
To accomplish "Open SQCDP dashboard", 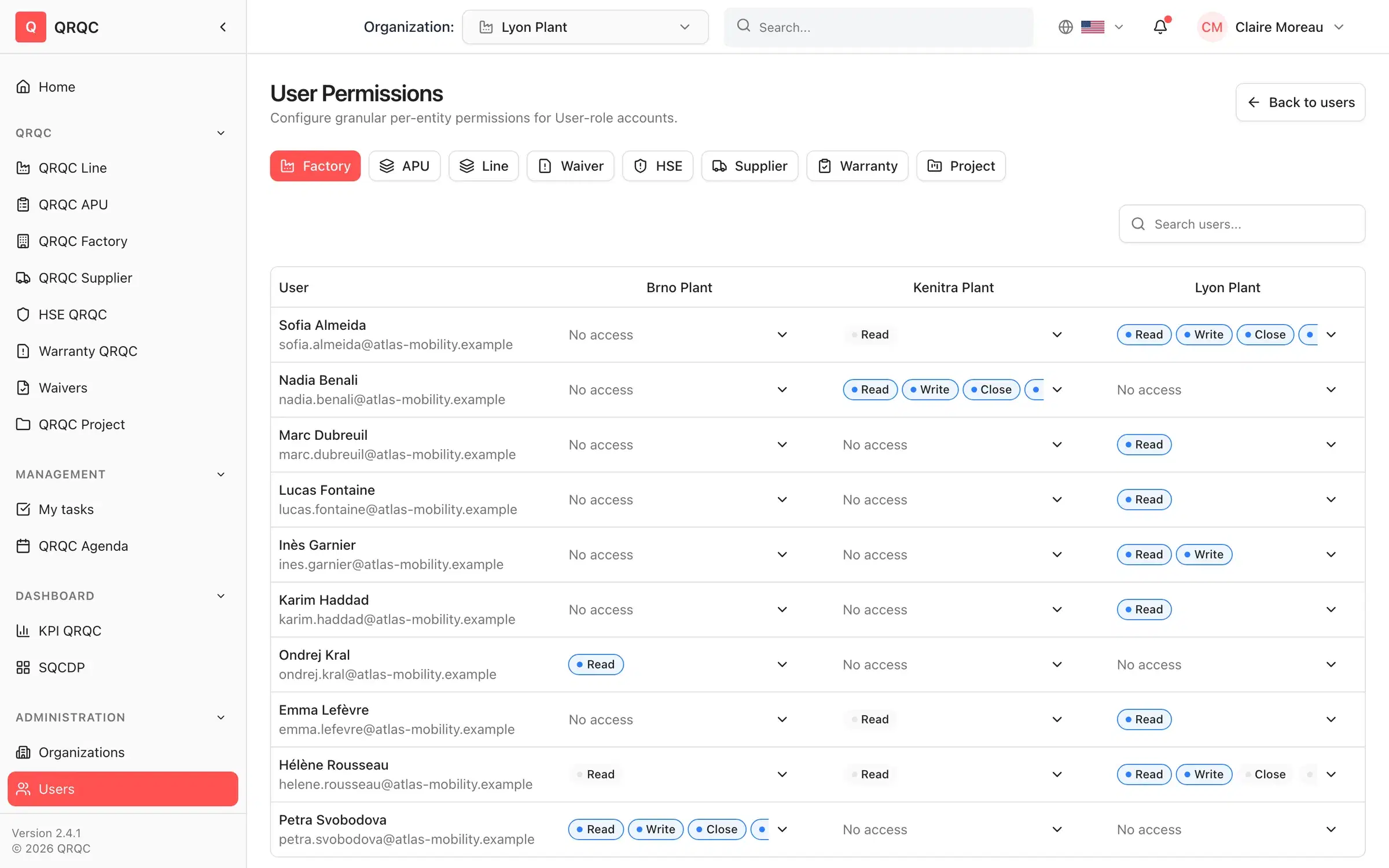I will coord(123,667).
